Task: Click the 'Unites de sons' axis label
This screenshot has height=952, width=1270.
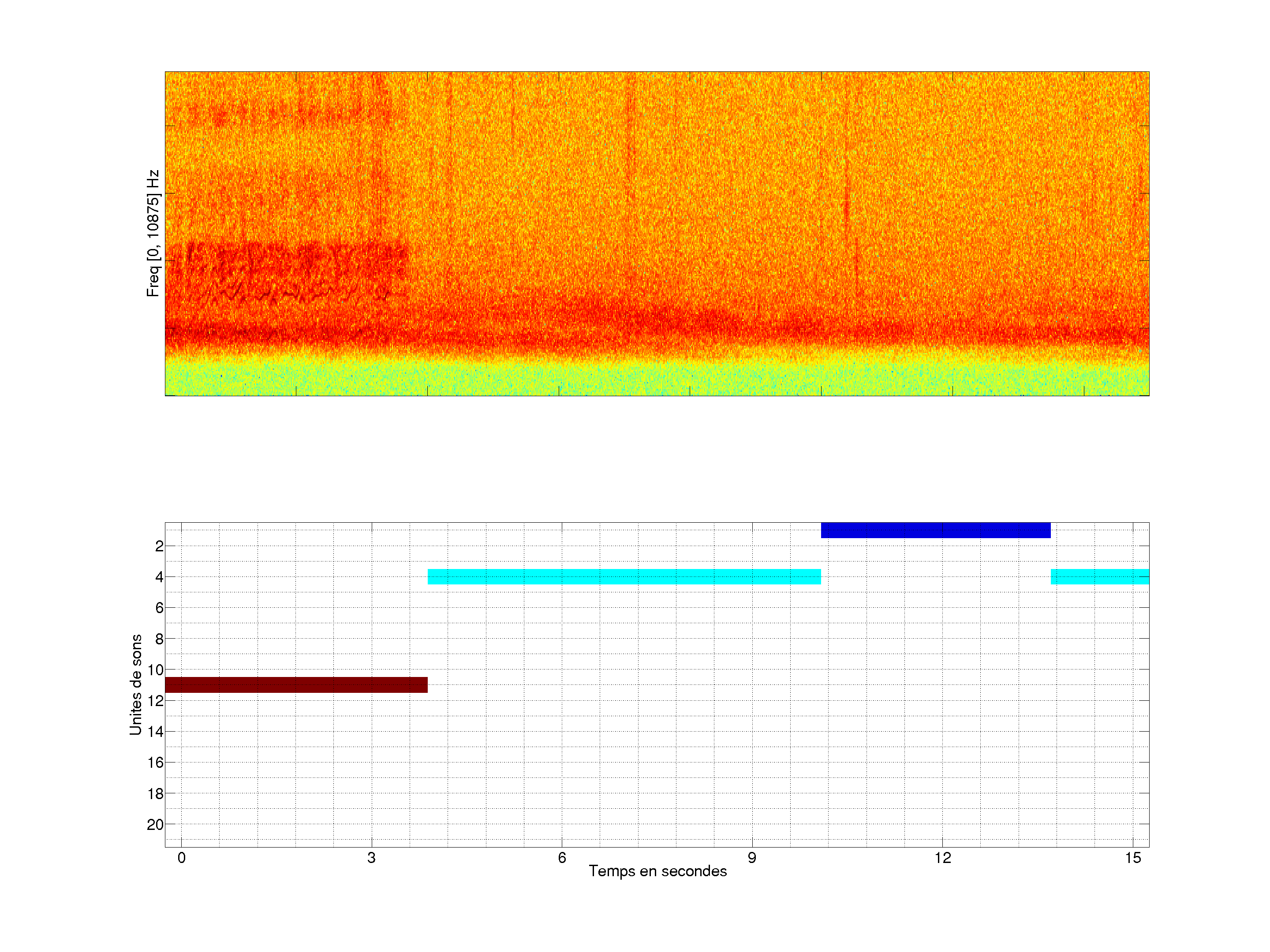Action: pos(135,684)
